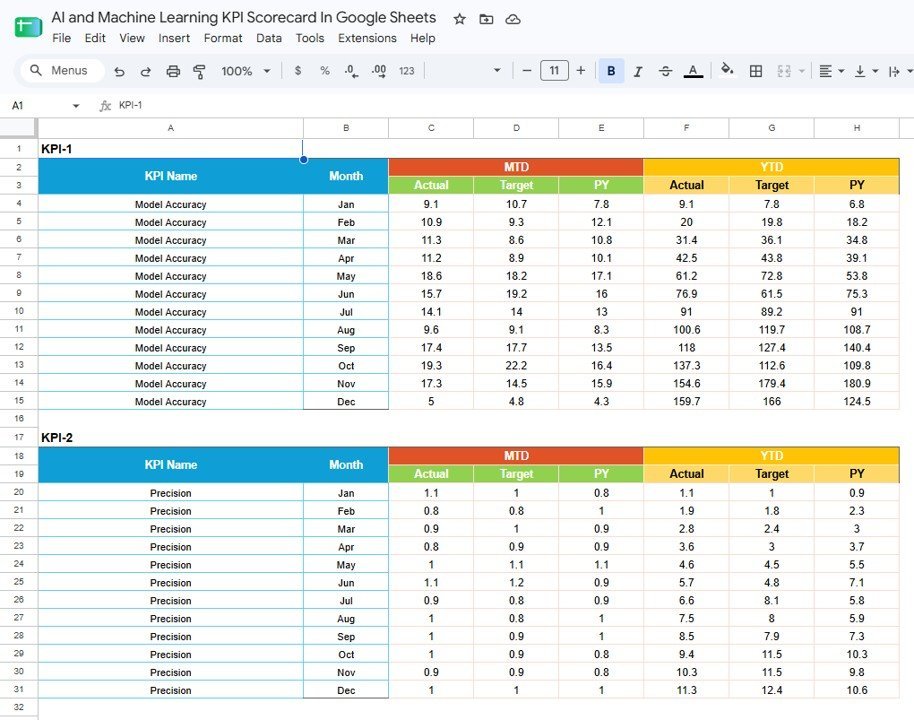
Task: Open the Format menu
Action: click(x=223, y=38)
